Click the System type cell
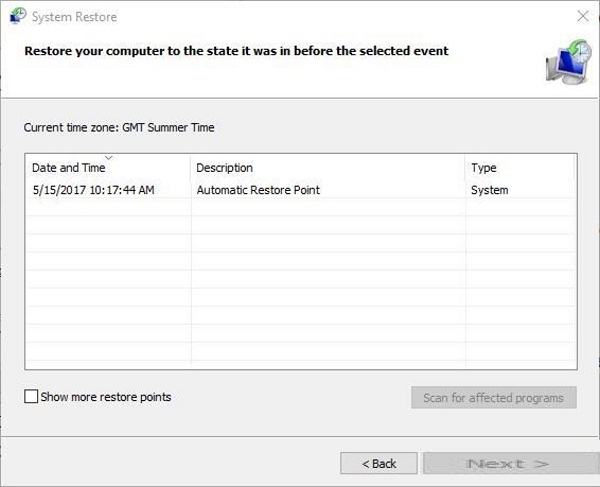The image size is (600, 487). pos(489,190)
